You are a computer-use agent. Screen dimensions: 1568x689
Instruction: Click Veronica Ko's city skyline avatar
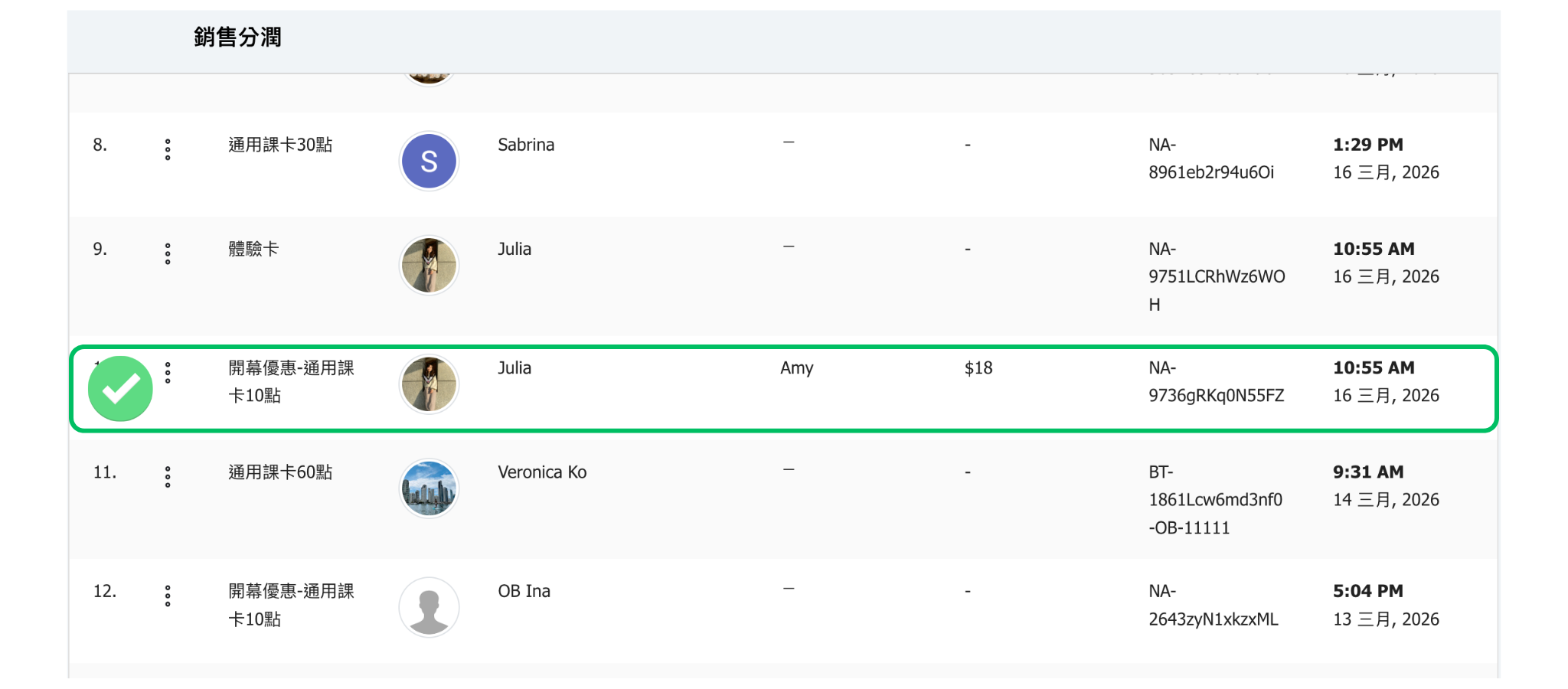(429, 488)
